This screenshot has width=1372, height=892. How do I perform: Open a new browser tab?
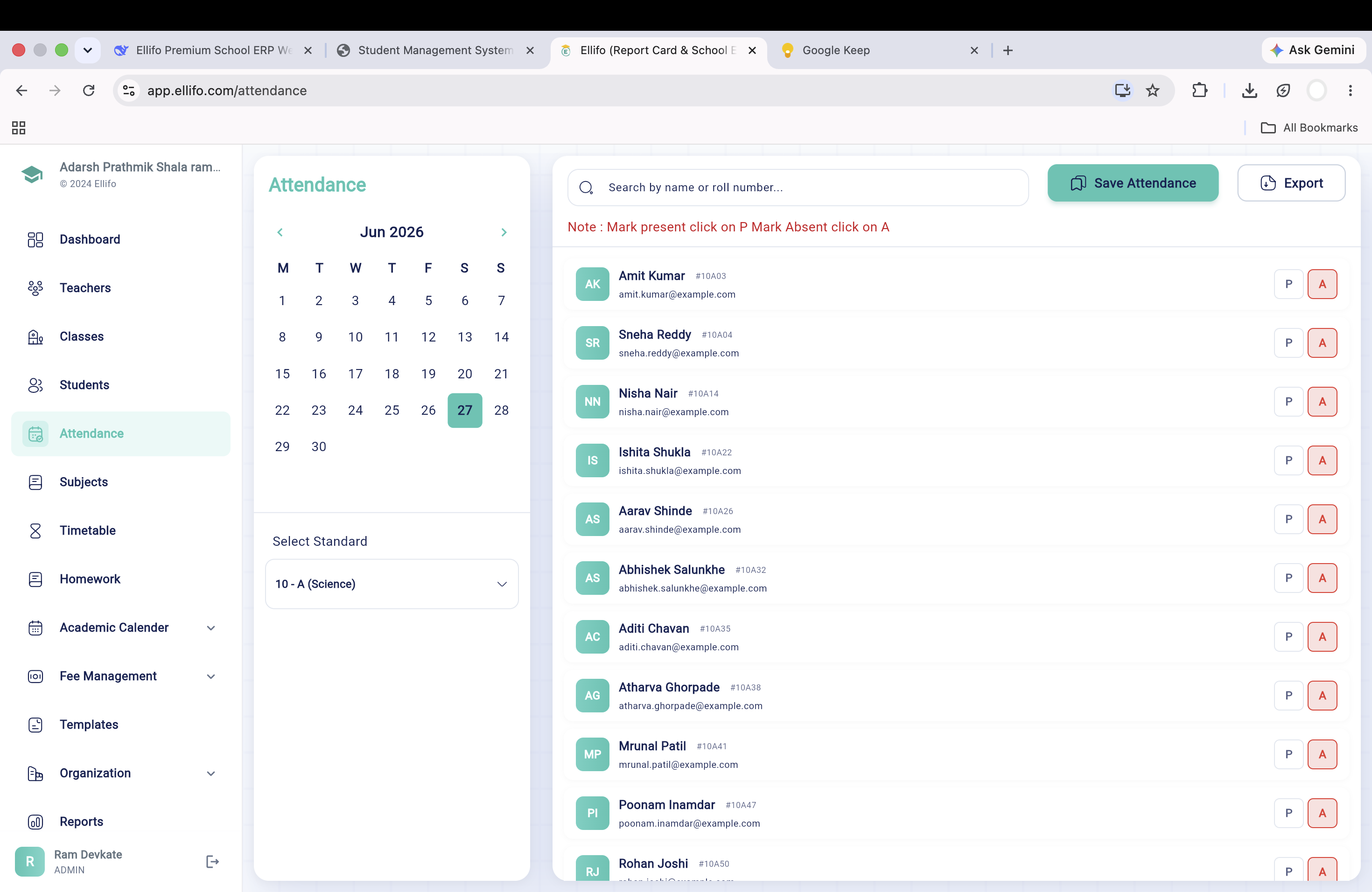pyautogui.click(x=1008, y=51)
